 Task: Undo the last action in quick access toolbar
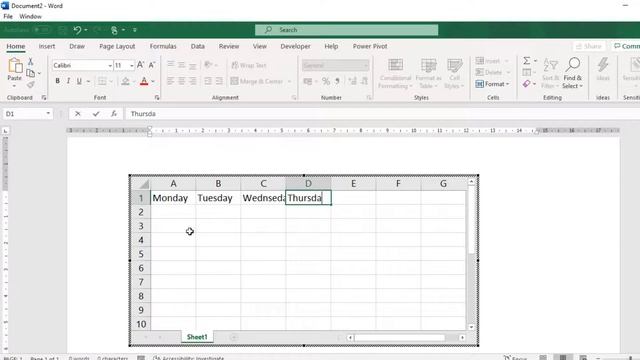pyautogui.click(x=77, y=30)
